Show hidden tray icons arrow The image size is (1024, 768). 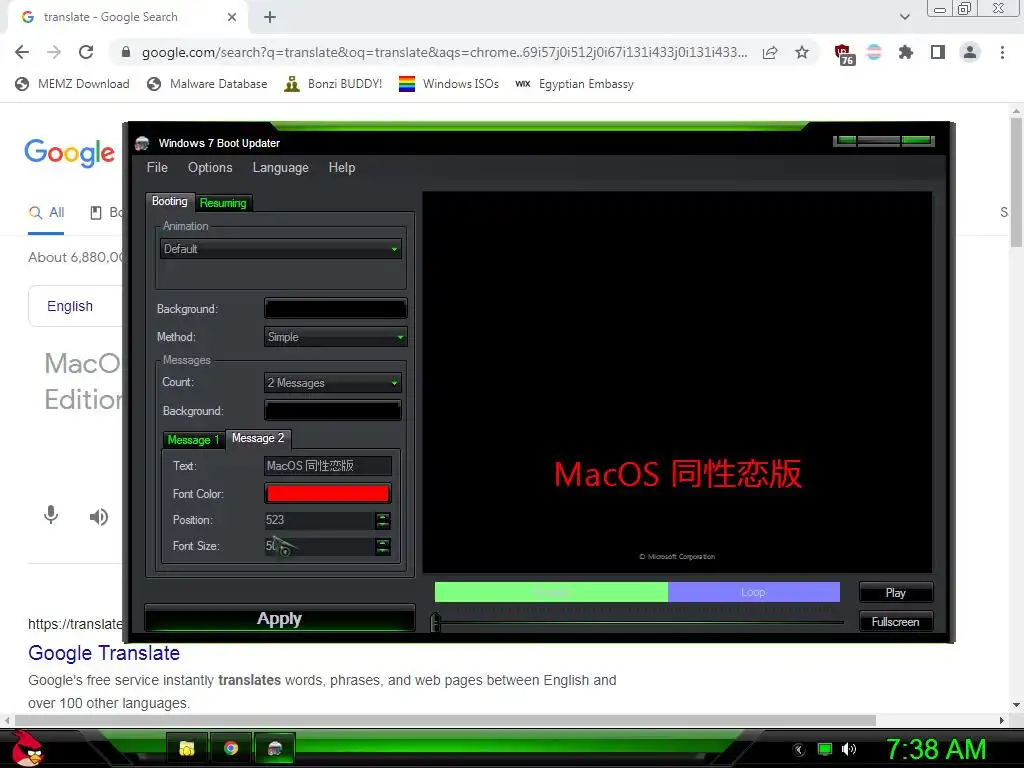click(x=799, y=750)
